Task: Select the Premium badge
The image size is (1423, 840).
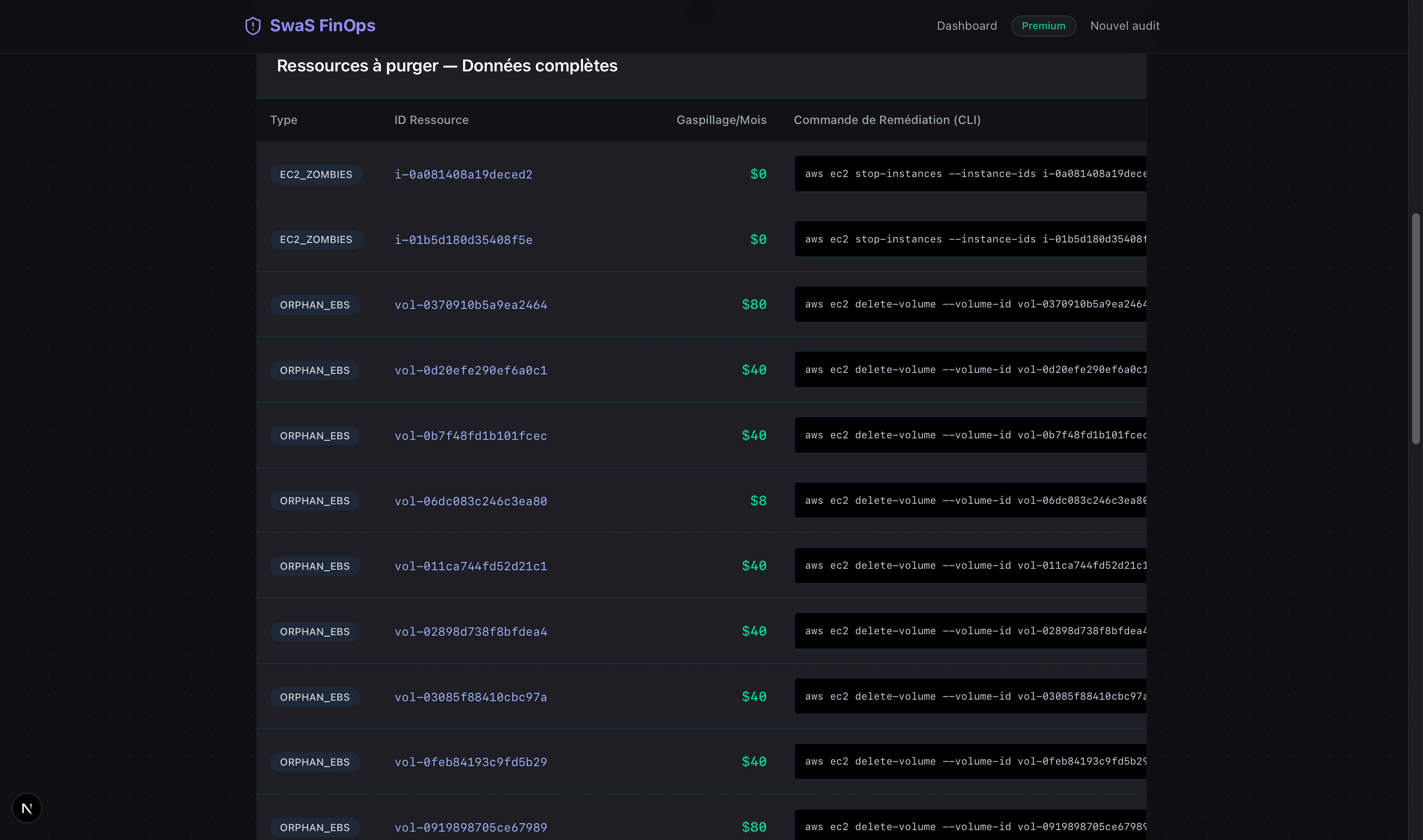Action: click(x=1043, y=25)
